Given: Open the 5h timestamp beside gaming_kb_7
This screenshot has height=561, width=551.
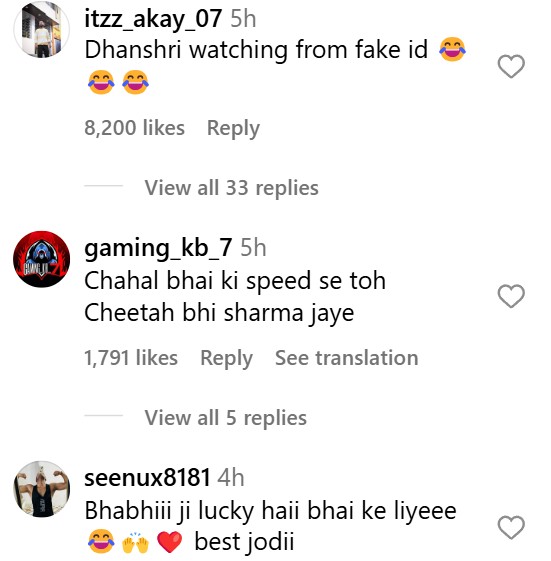Looking at the screenshot, I should point(253,248).
